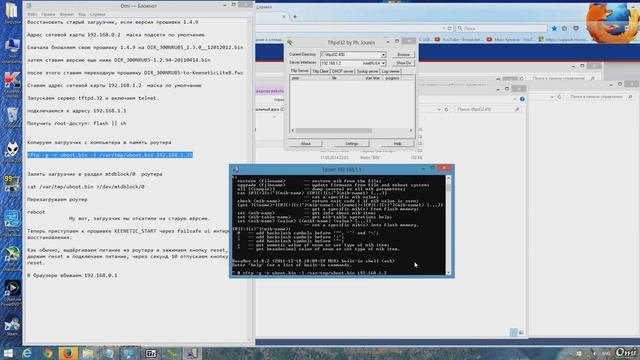Viewport: 640px width, 360px height.
Task: Open the Файл menu in Notepad
Action: [32, 14]
